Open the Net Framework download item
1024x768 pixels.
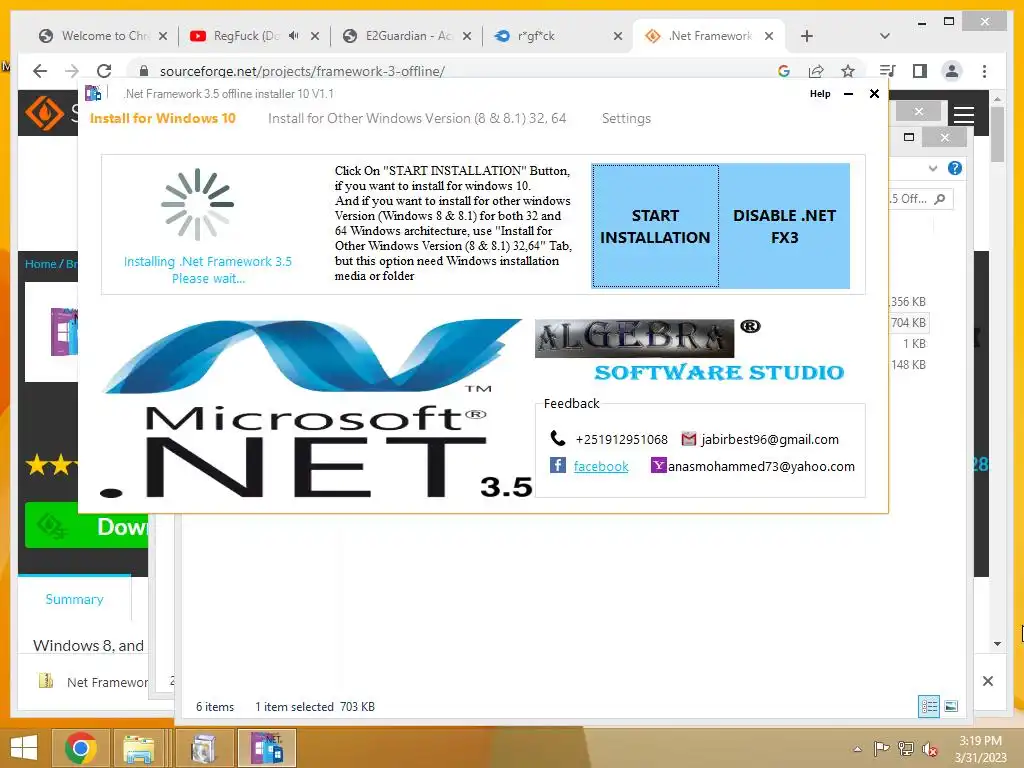(x=95, y=682)
